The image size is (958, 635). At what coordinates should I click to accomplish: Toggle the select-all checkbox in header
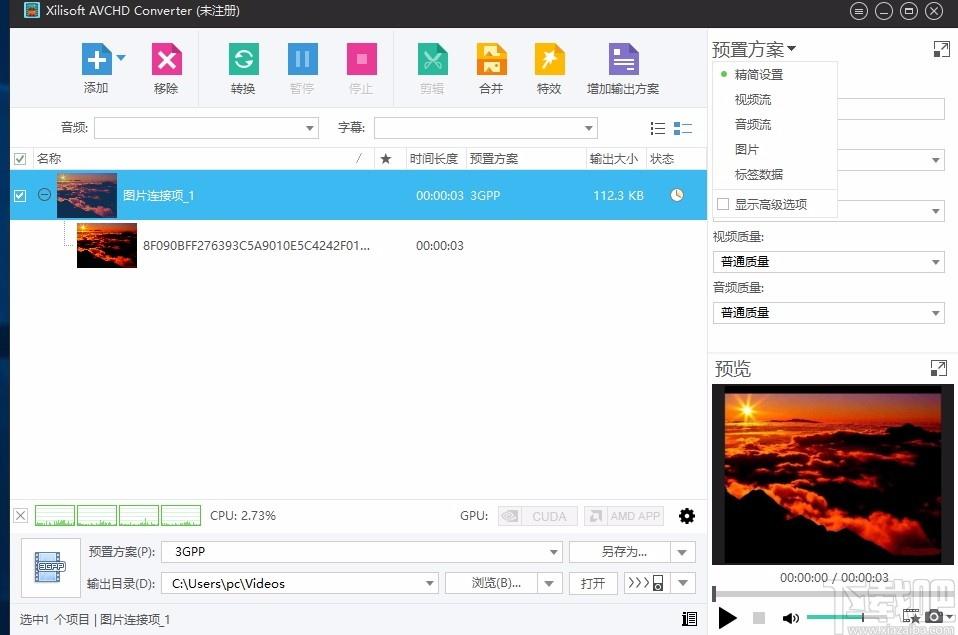point(20,159)
